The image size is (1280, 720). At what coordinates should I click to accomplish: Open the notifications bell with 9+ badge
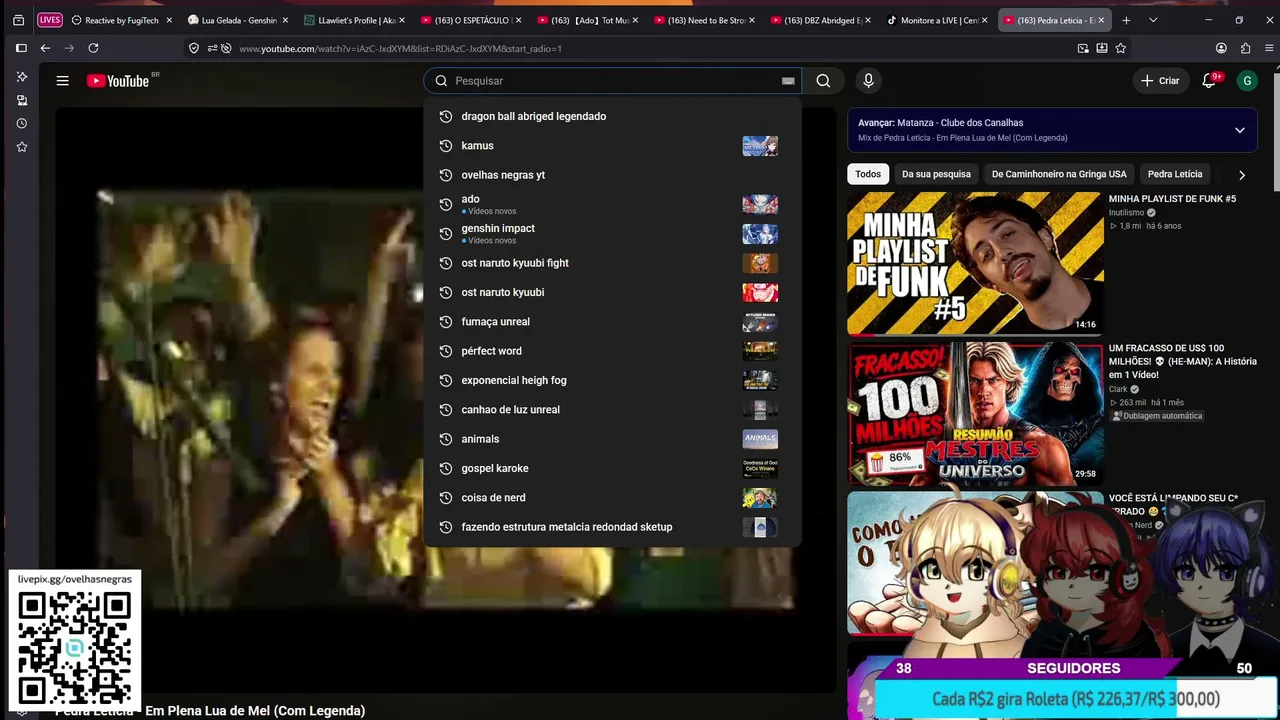1209,81
